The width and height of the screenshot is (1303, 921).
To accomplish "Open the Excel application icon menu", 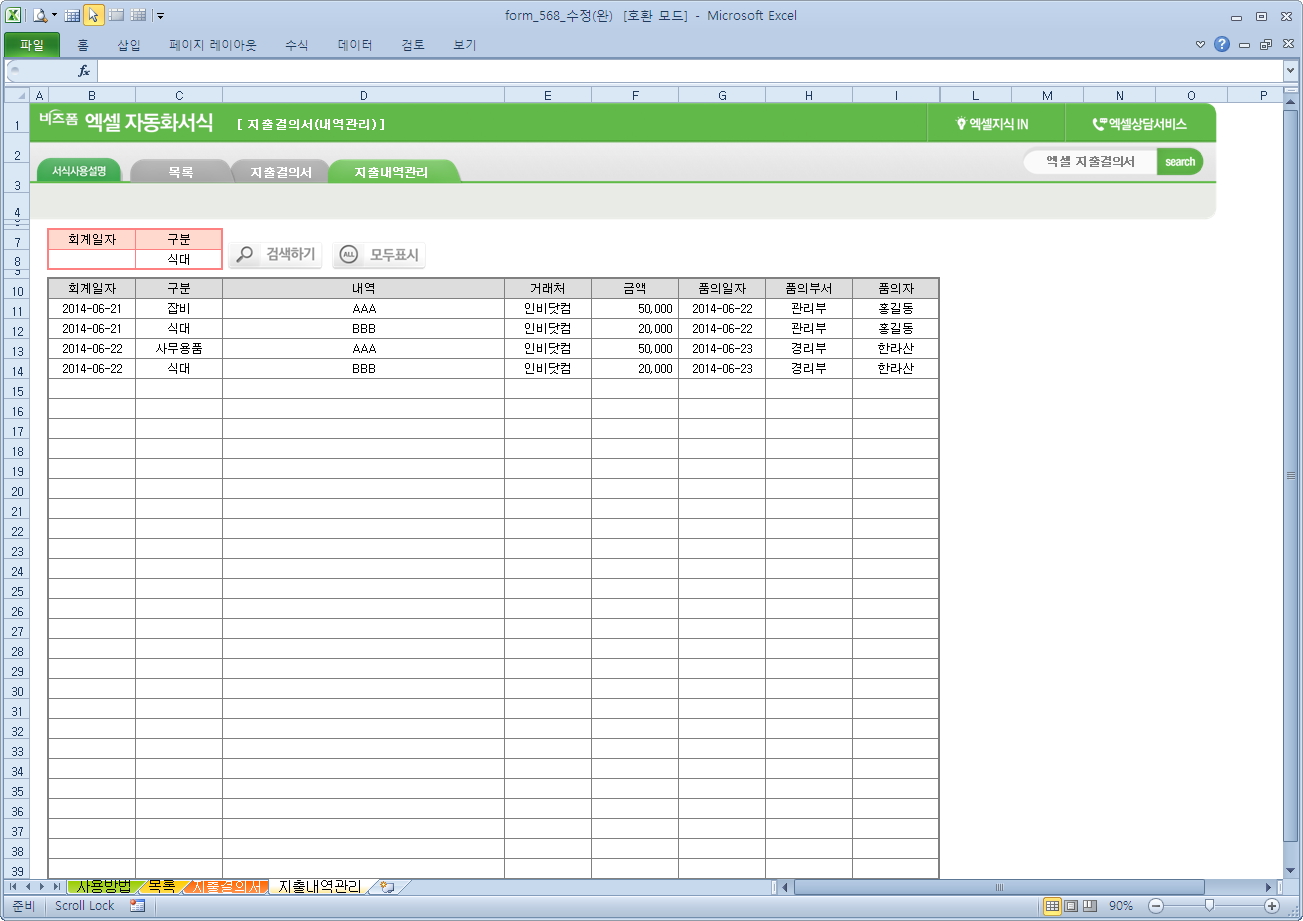I will [13, 15].
